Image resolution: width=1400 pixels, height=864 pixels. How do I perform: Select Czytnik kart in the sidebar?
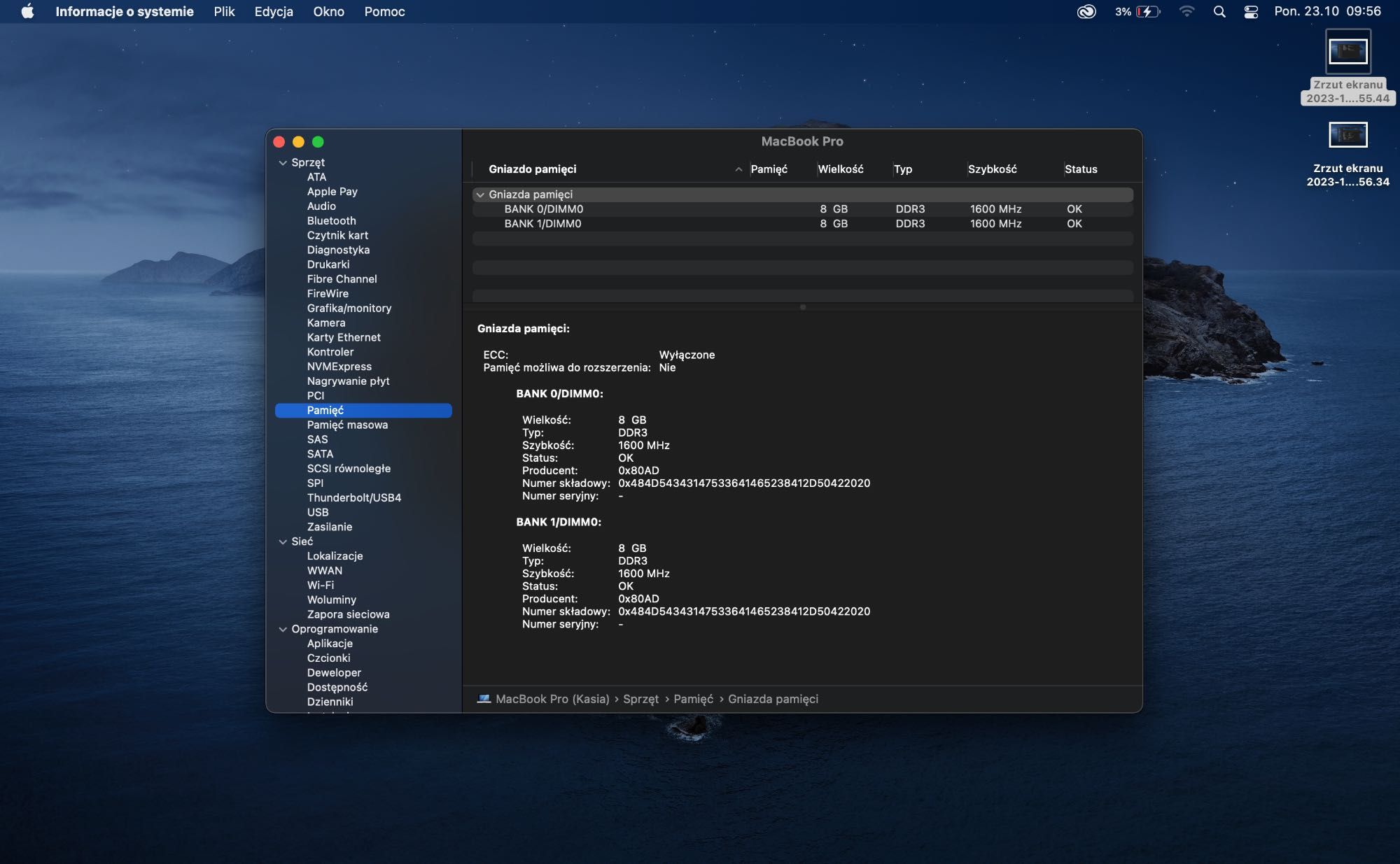(337, 236)
